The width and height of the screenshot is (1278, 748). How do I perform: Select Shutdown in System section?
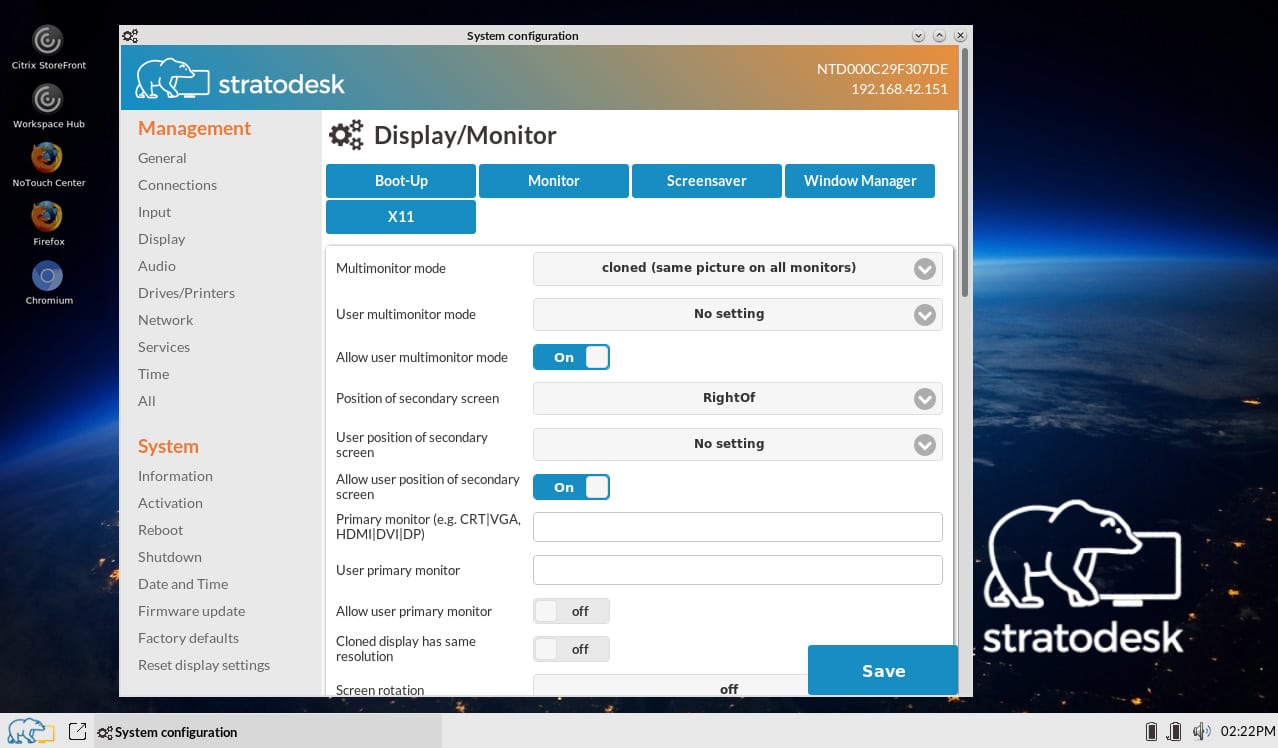170,557
